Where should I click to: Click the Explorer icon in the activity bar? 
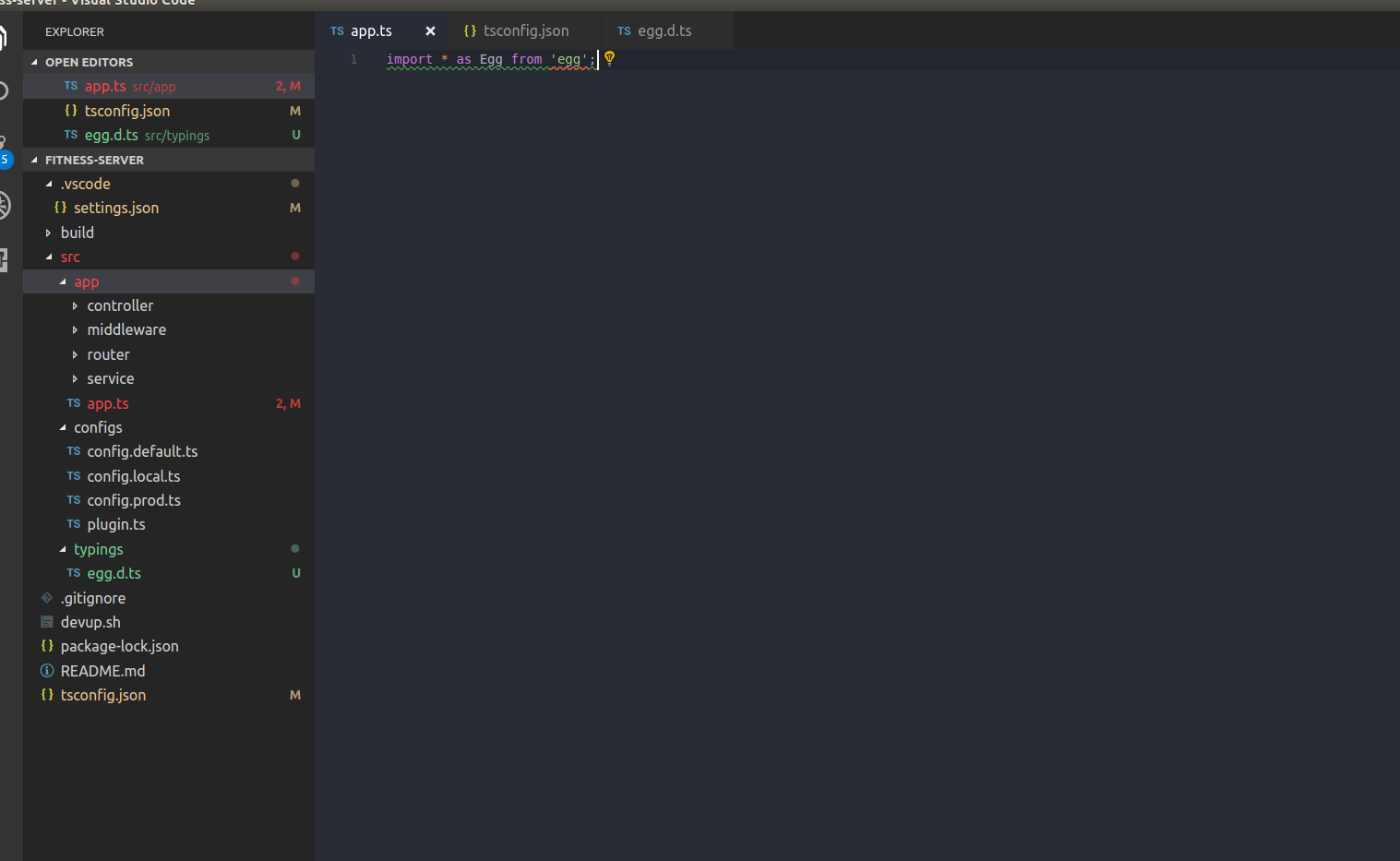[x=4, y=37]
